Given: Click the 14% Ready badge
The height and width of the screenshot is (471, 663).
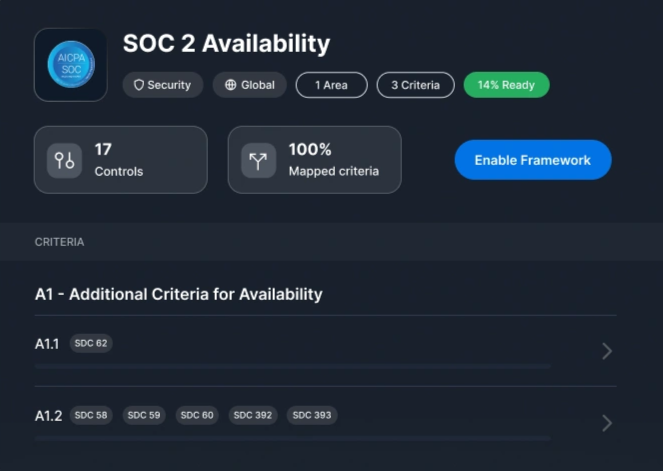Looking at the screenshot, I should coord(507,85).
